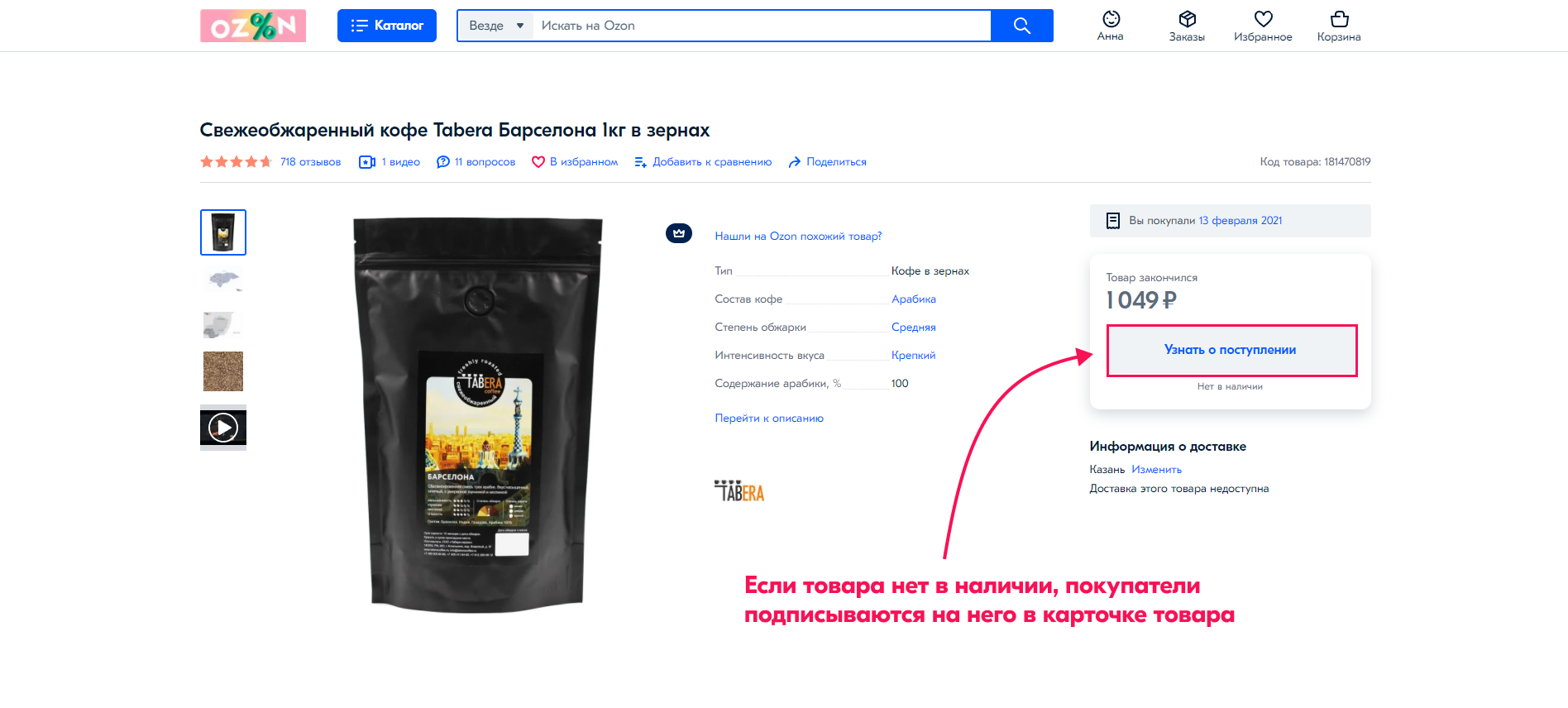
Task: Focus the Искать на Ozon search field
Action: pyautogui.click(x=761, y=26)
